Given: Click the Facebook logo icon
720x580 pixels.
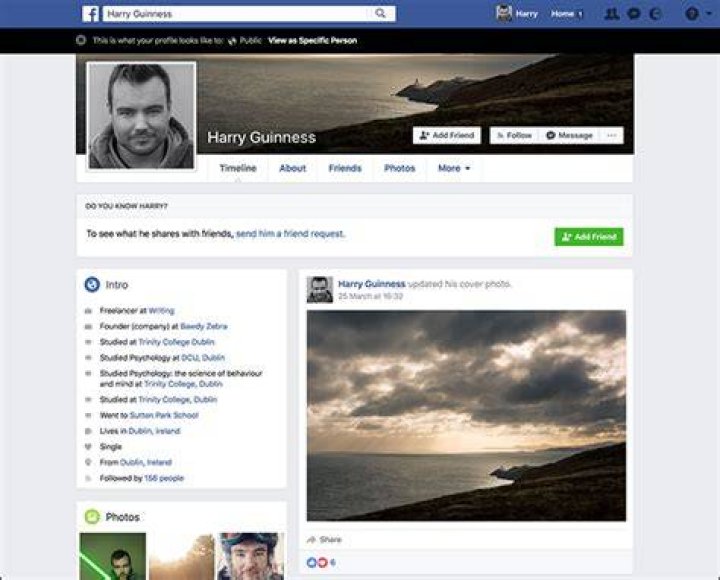Looking at the screenshot, I should point(90,14).
